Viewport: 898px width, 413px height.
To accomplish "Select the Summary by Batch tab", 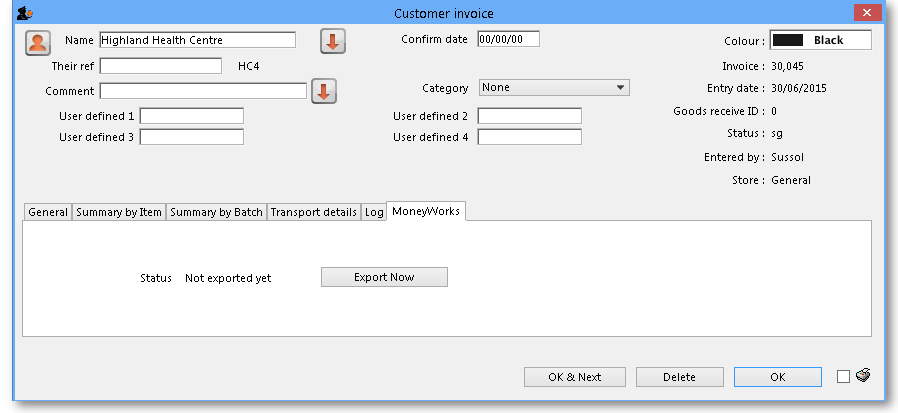I will pos(216,212).
